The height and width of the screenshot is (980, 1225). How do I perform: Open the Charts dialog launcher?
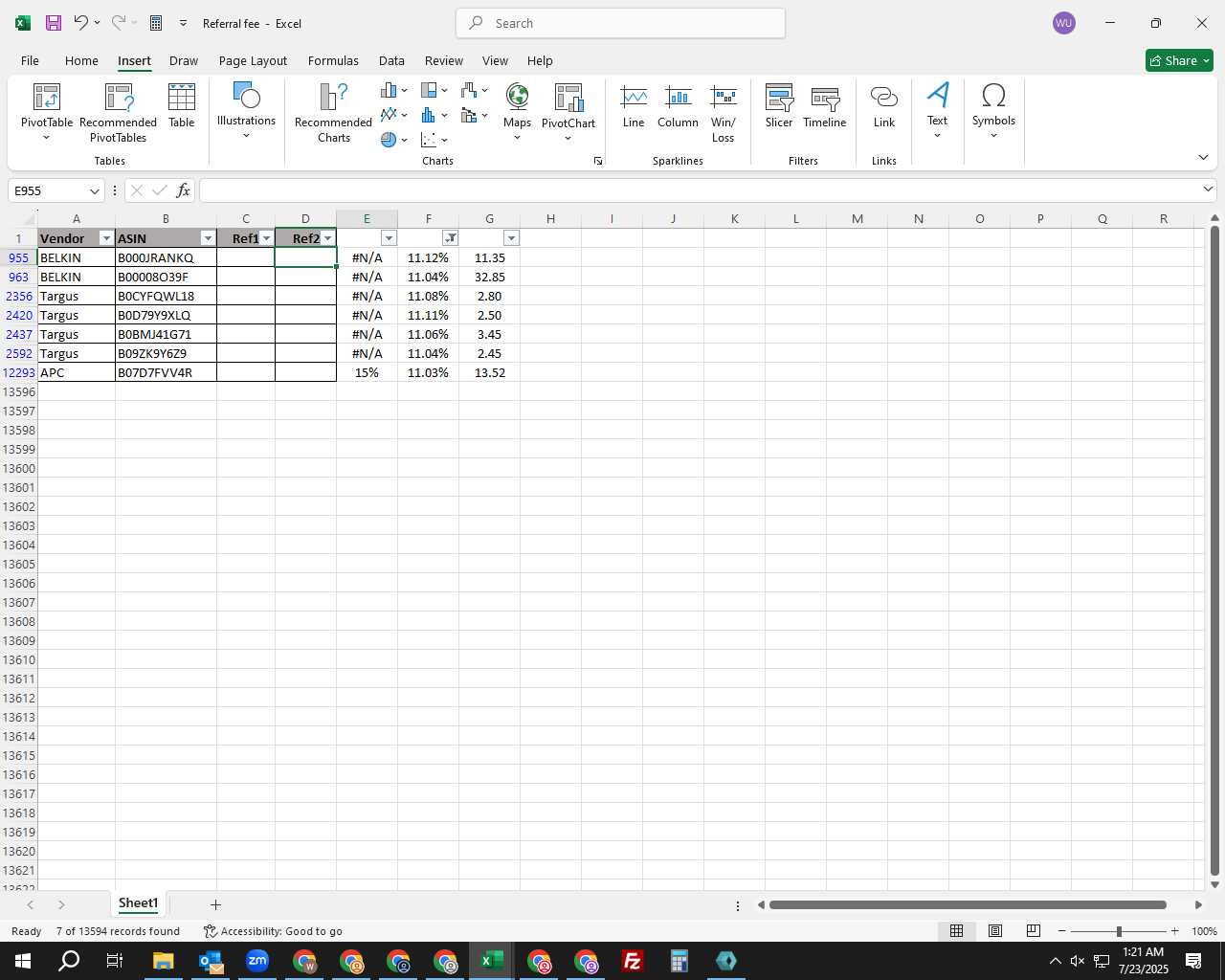[x=598, y=161]
